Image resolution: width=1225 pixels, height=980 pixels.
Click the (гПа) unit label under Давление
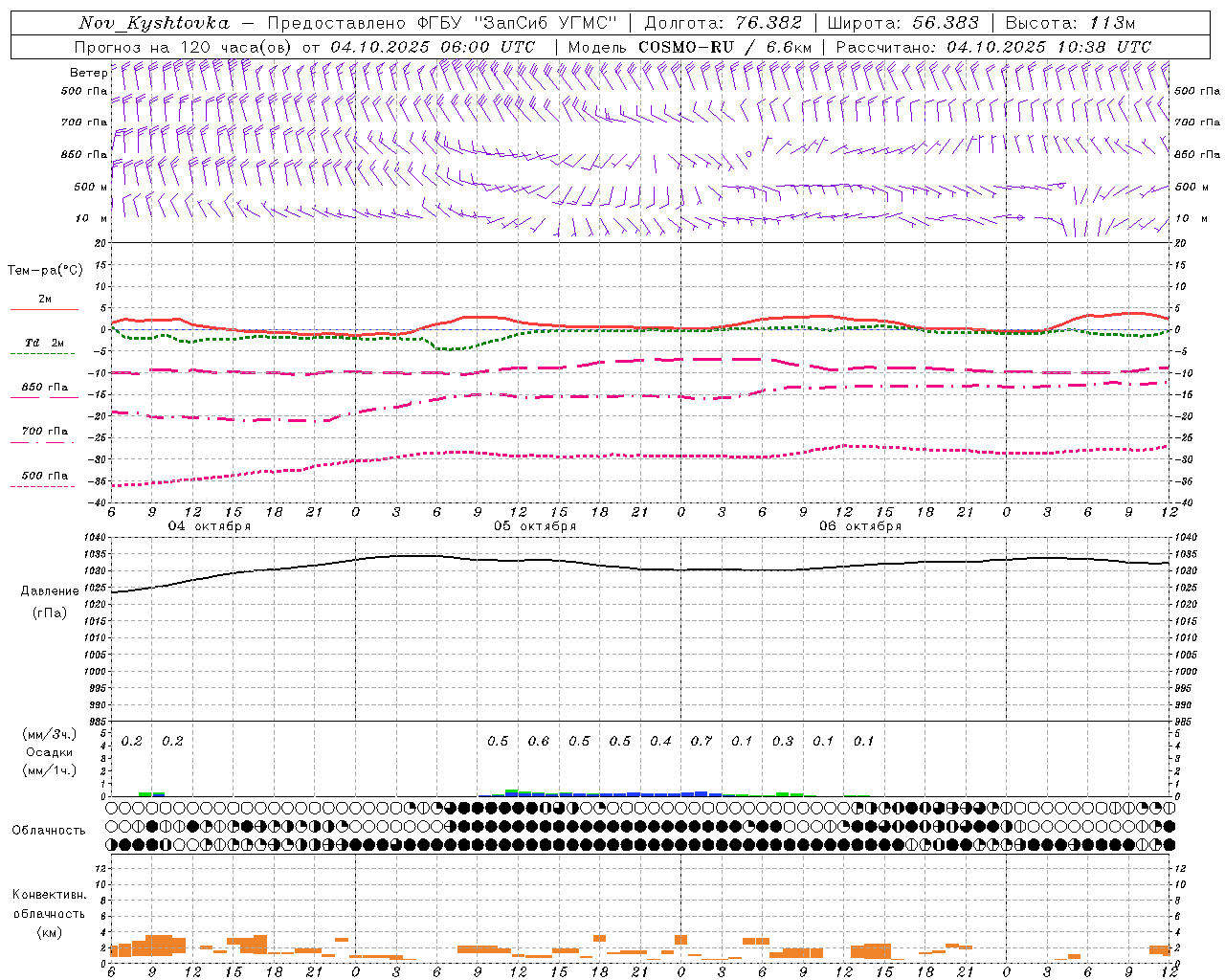click(x=50, y=613)
